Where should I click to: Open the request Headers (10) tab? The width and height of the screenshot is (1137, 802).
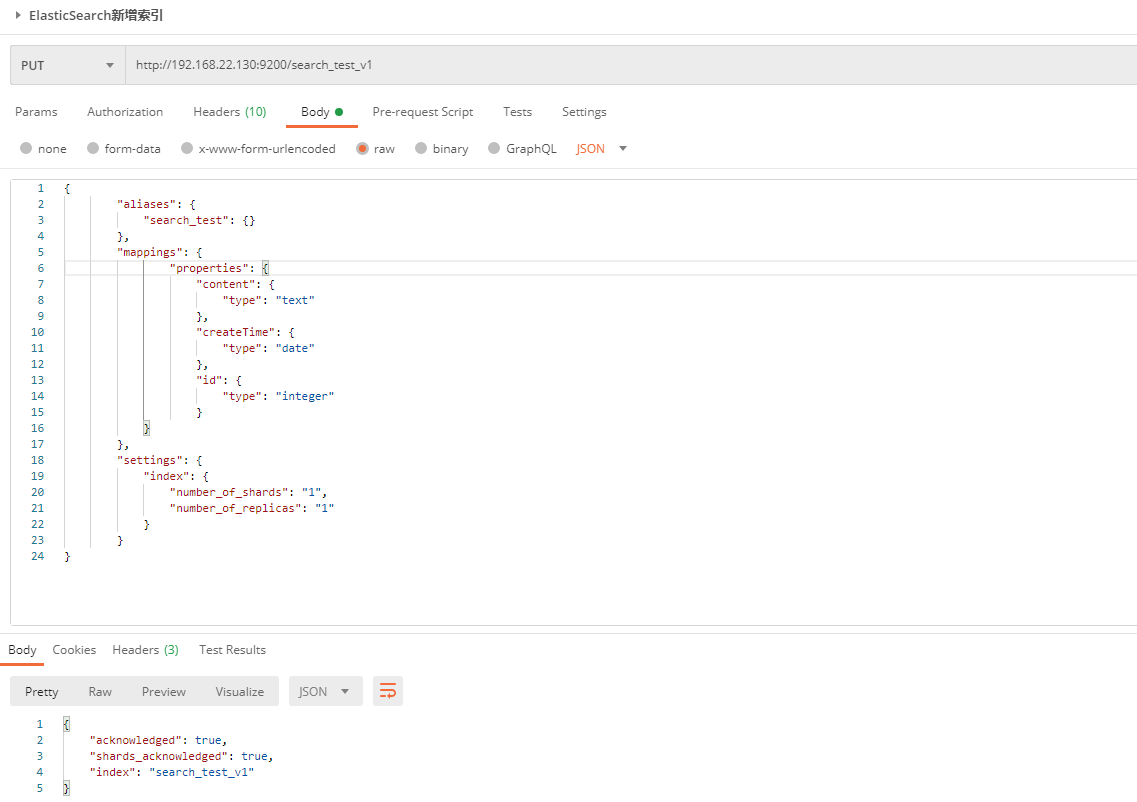point(229,112)
